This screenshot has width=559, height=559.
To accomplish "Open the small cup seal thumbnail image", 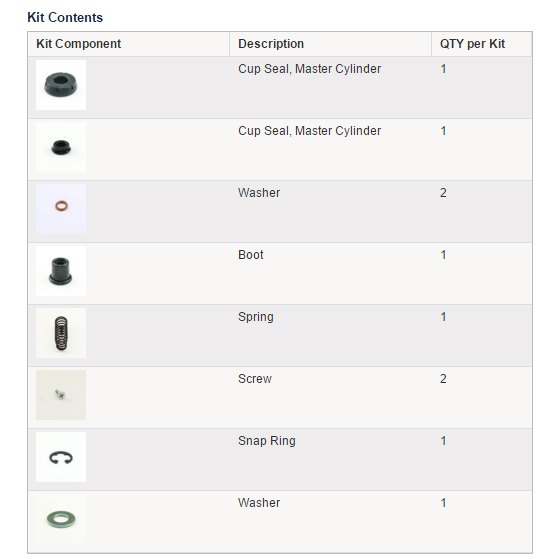I will click(61, 147).
